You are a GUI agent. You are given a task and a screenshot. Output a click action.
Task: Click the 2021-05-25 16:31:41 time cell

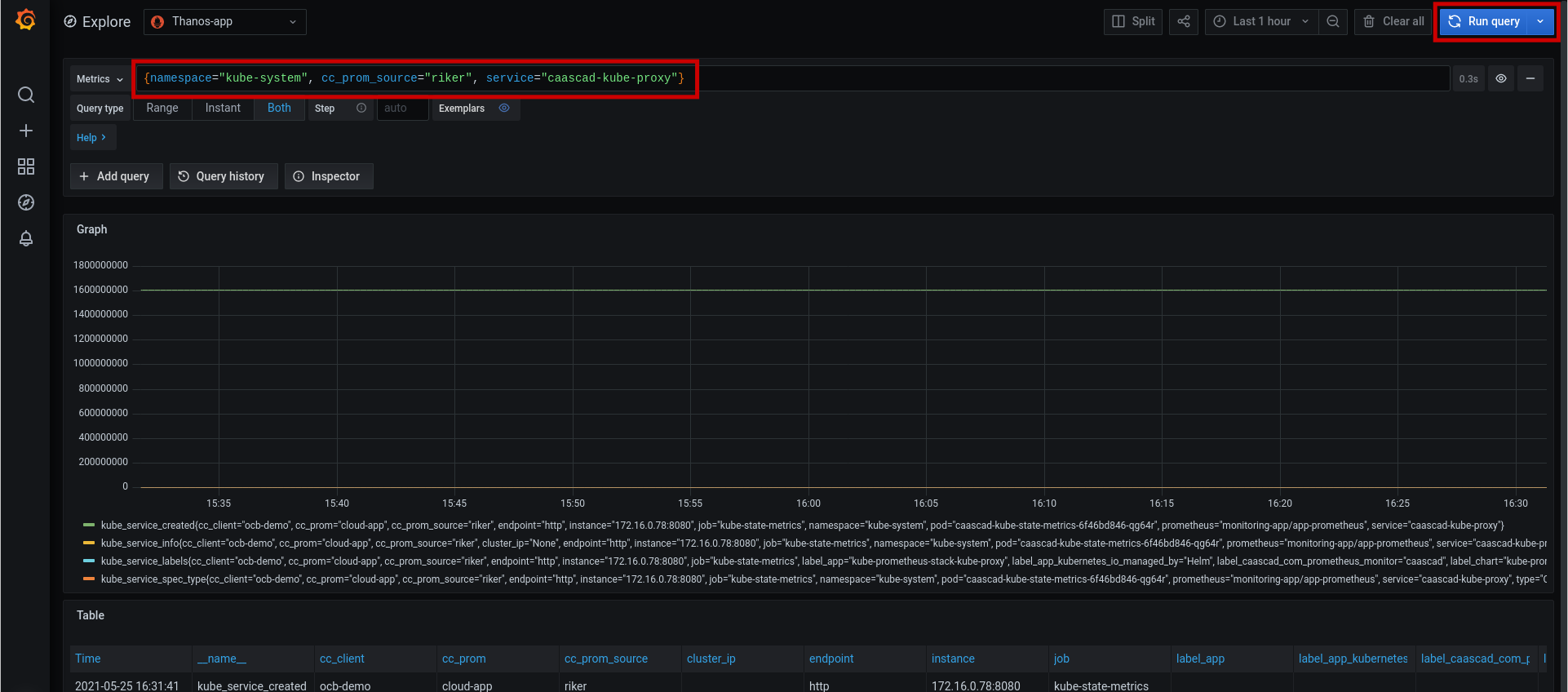point(126,685)
